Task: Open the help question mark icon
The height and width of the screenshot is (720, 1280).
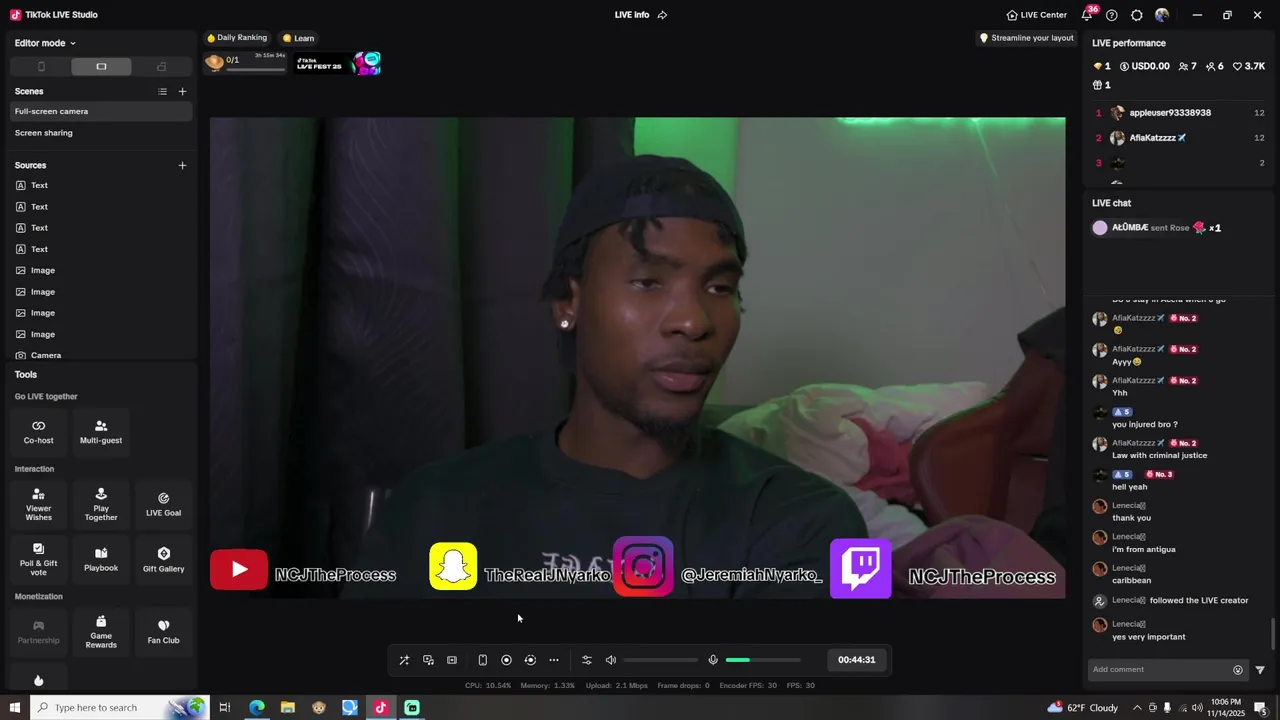Action: (x=1112, y=15)
